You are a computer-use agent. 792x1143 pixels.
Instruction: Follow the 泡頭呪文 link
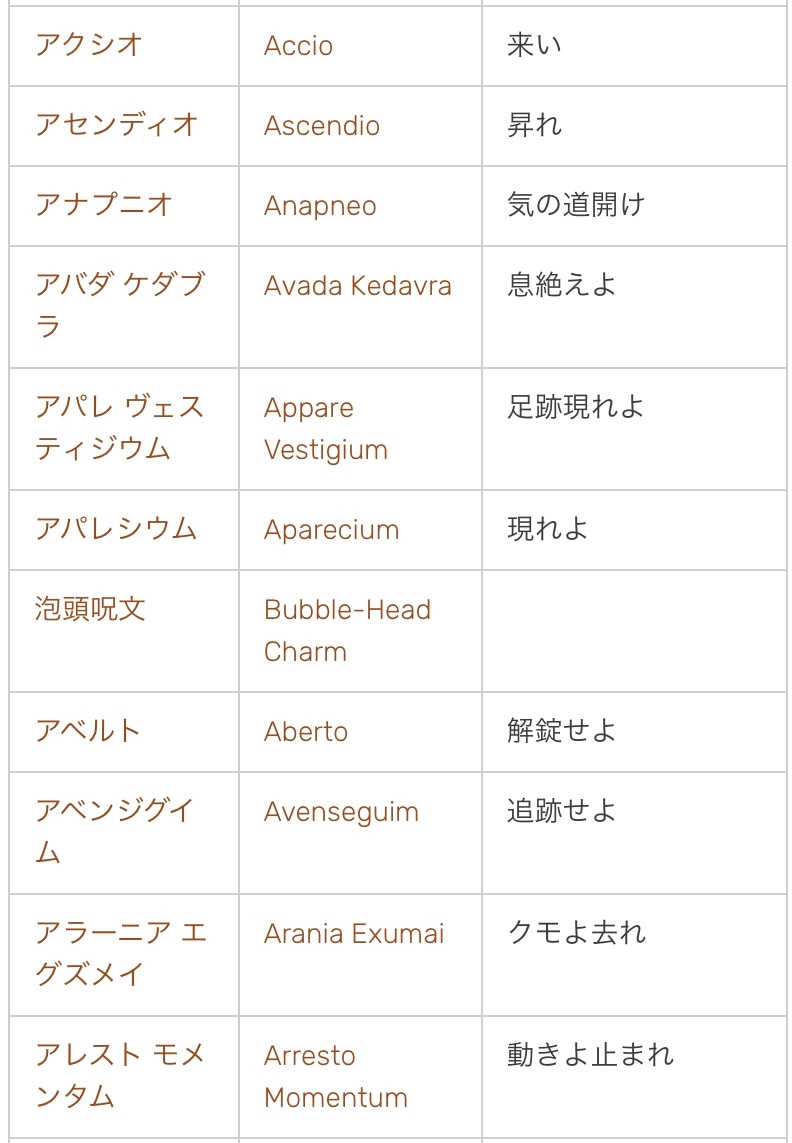tap(90, 609)
